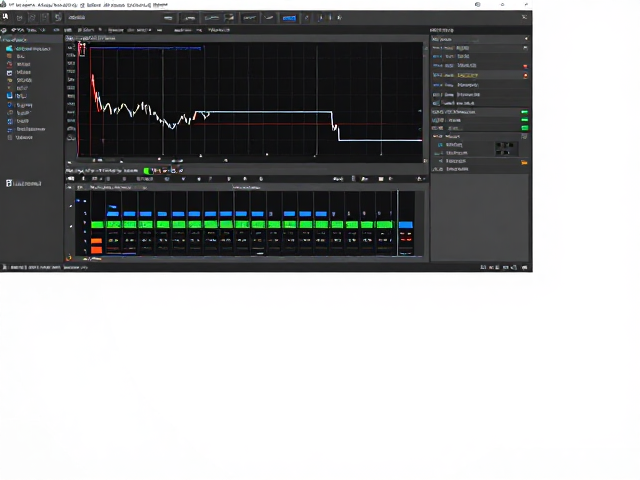Click the teal icon heading the left sidebar list

point(9,49)
